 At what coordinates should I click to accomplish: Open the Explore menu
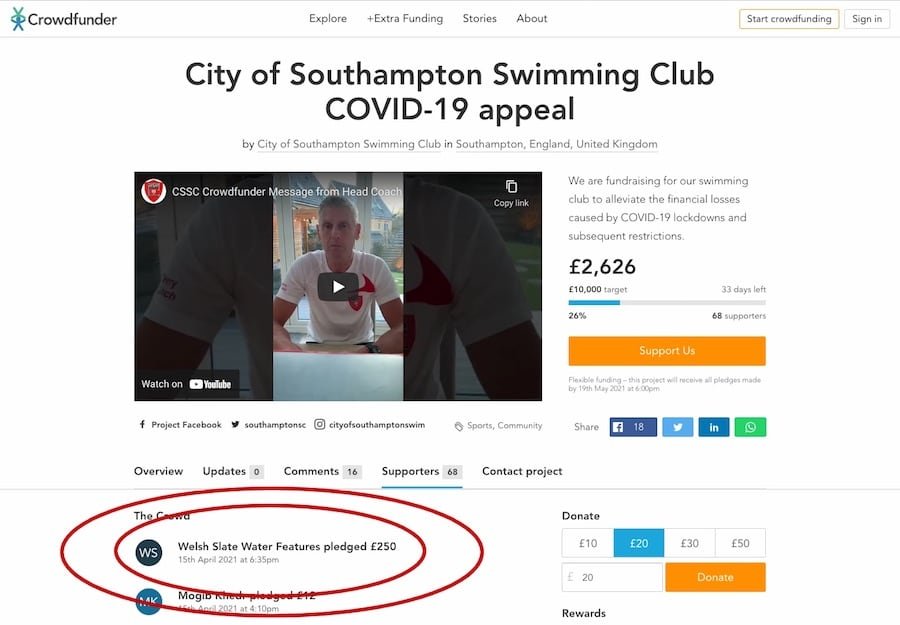tap(328, 18)
